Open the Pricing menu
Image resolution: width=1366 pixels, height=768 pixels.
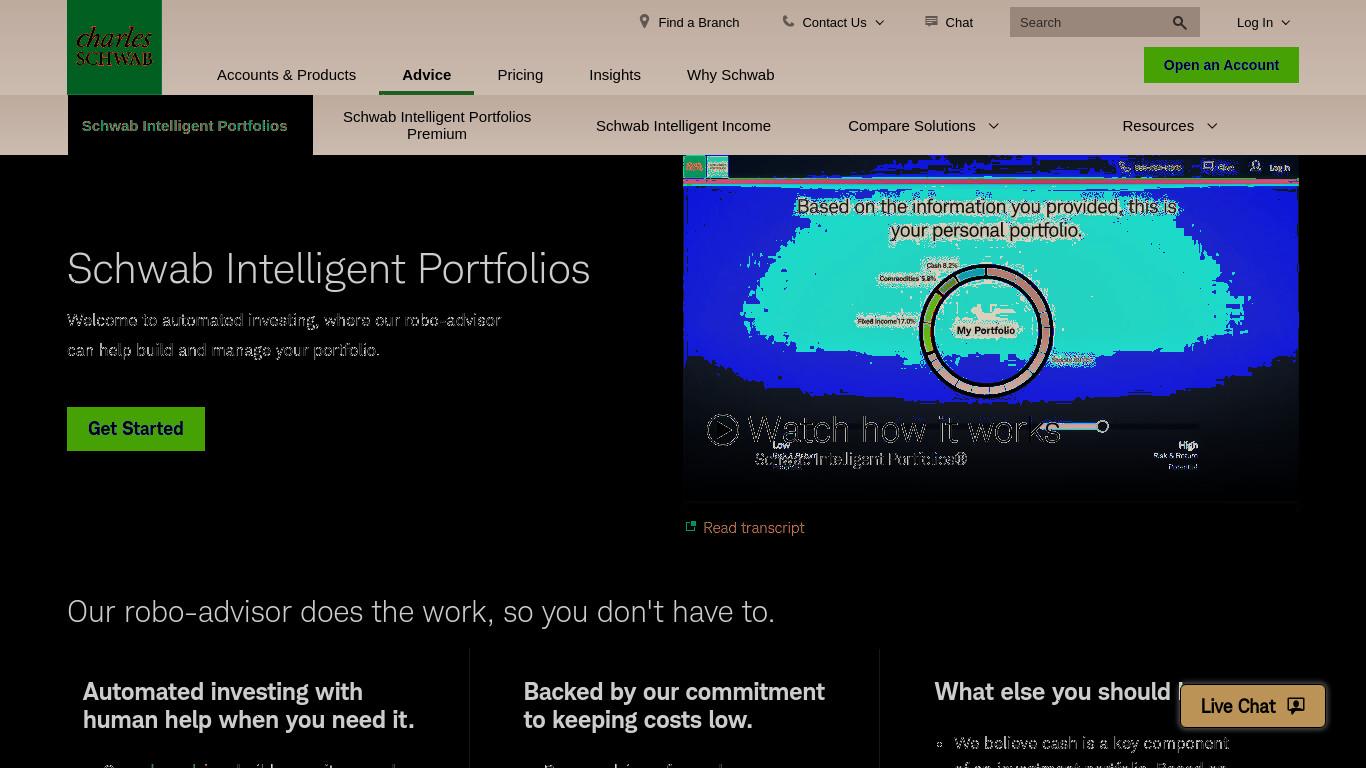pos(520,74)
